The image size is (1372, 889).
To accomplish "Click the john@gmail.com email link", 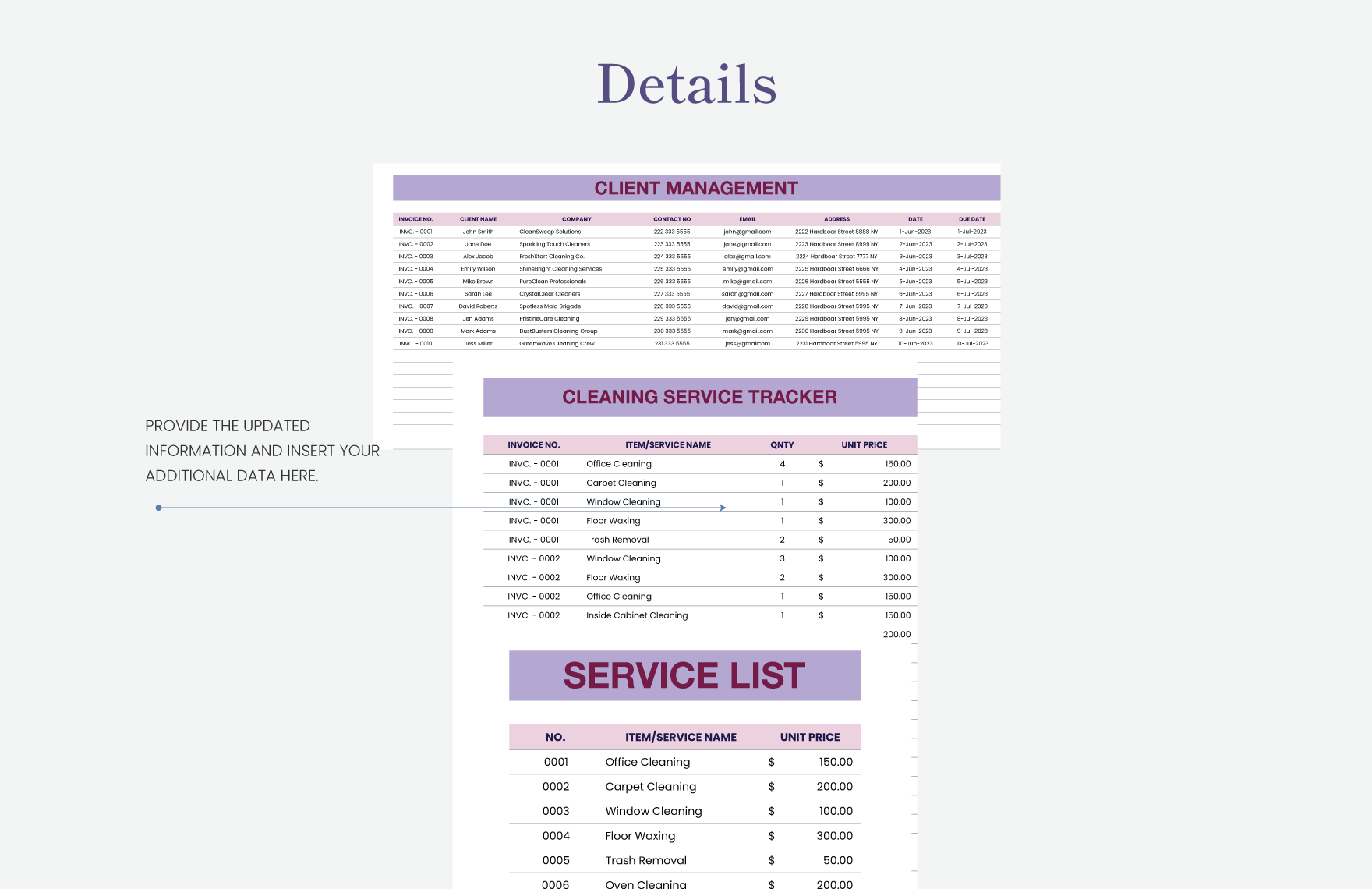I will pos(746,231).
